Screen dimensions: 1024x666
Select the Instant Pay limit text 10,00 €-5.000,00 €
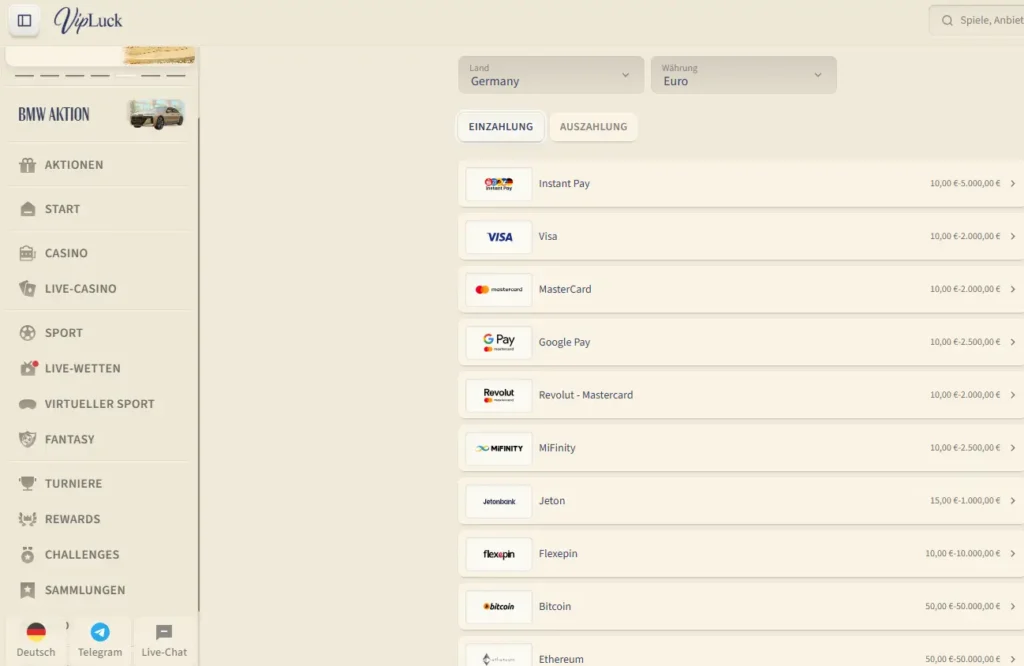click(x=965, y=184)
